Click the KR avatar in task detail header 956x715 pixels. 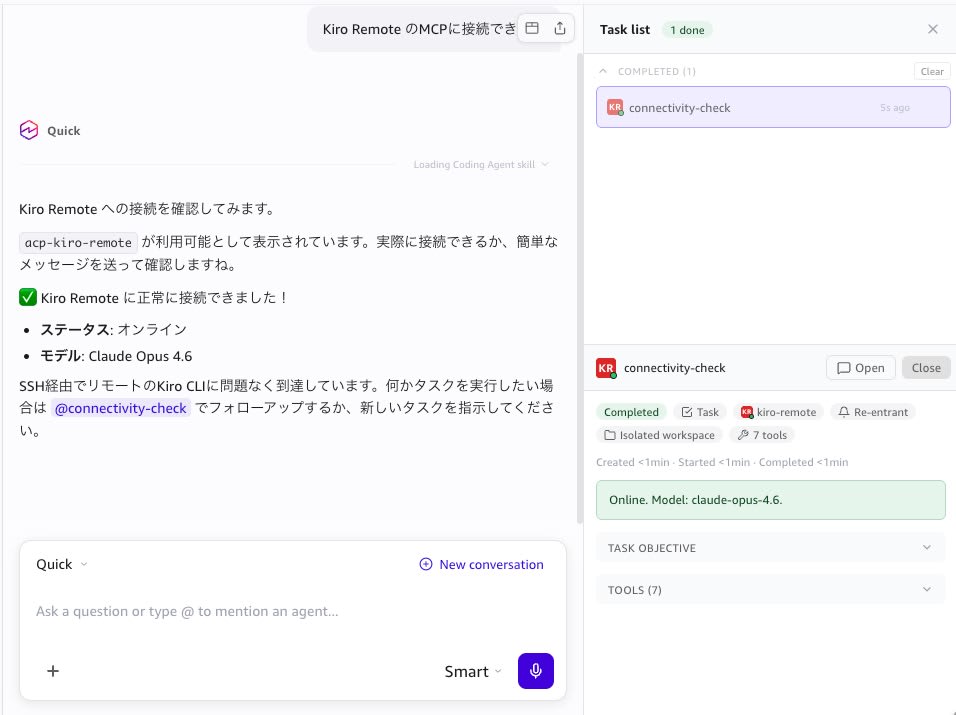tap(606, 368)
